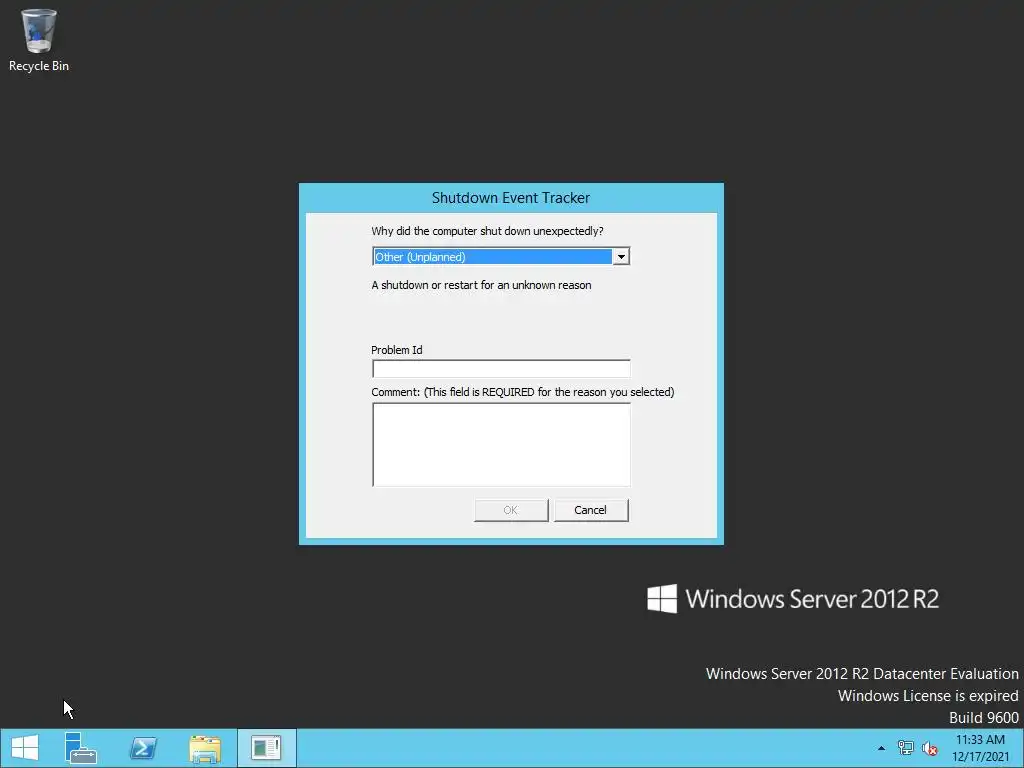Focus the Problem Id input field
1024x768 pixels.
[501, 368]
